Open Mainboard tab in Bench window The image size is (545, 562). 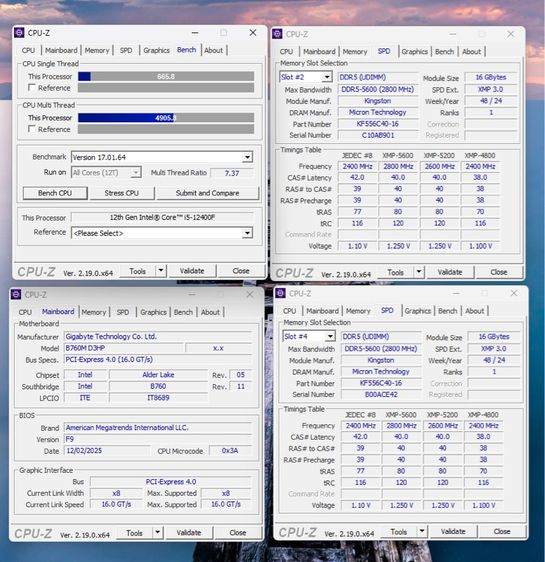point(61,51)
